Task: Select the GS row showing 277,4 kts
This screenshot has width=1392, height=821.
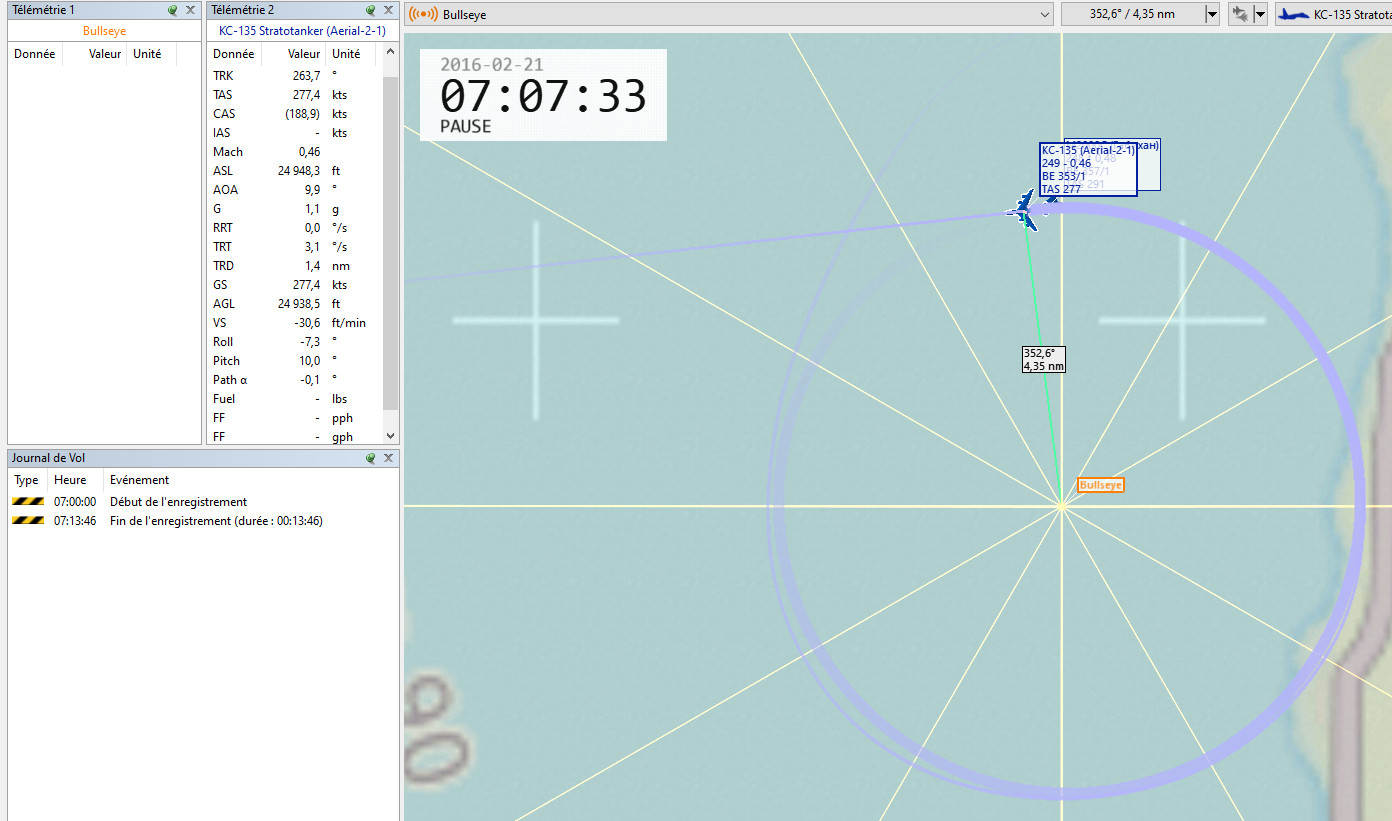Action: [295, 285]
